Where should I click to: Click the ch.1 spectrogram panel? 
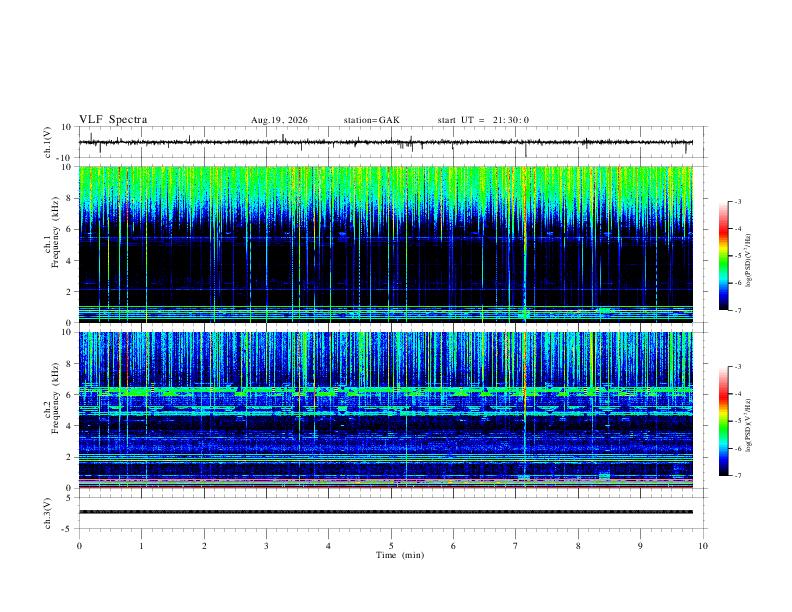tap(386, 244)
